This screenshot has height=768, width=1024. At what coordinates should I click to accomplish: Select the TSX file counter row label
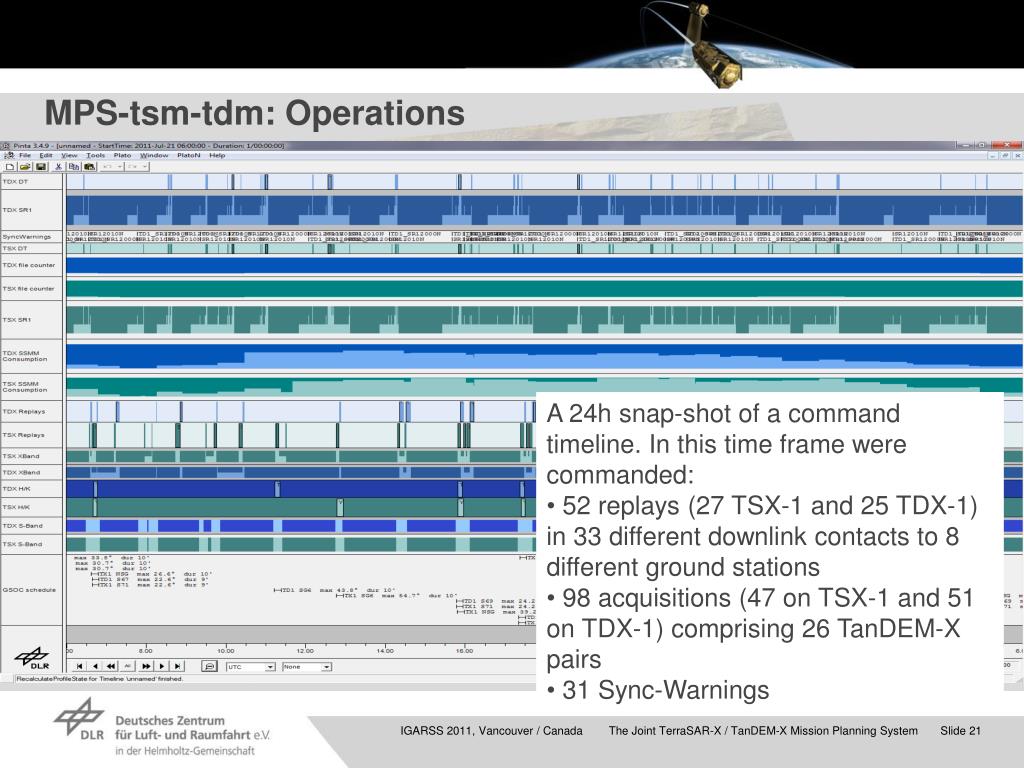[31, 289]
